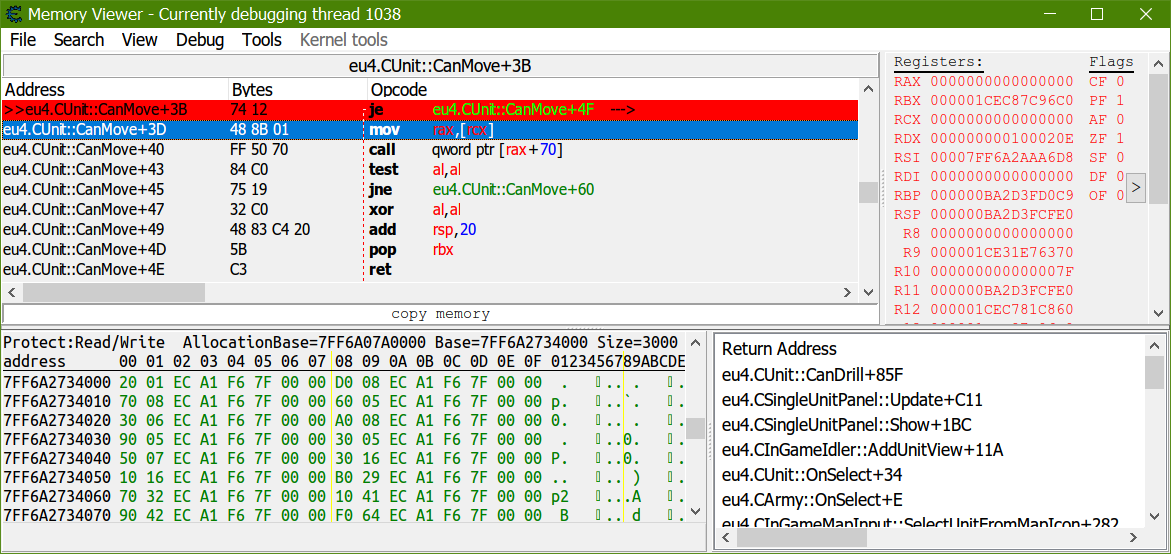Click the RSP register value
This screenshot has height=554, width=1171.
1001,215
